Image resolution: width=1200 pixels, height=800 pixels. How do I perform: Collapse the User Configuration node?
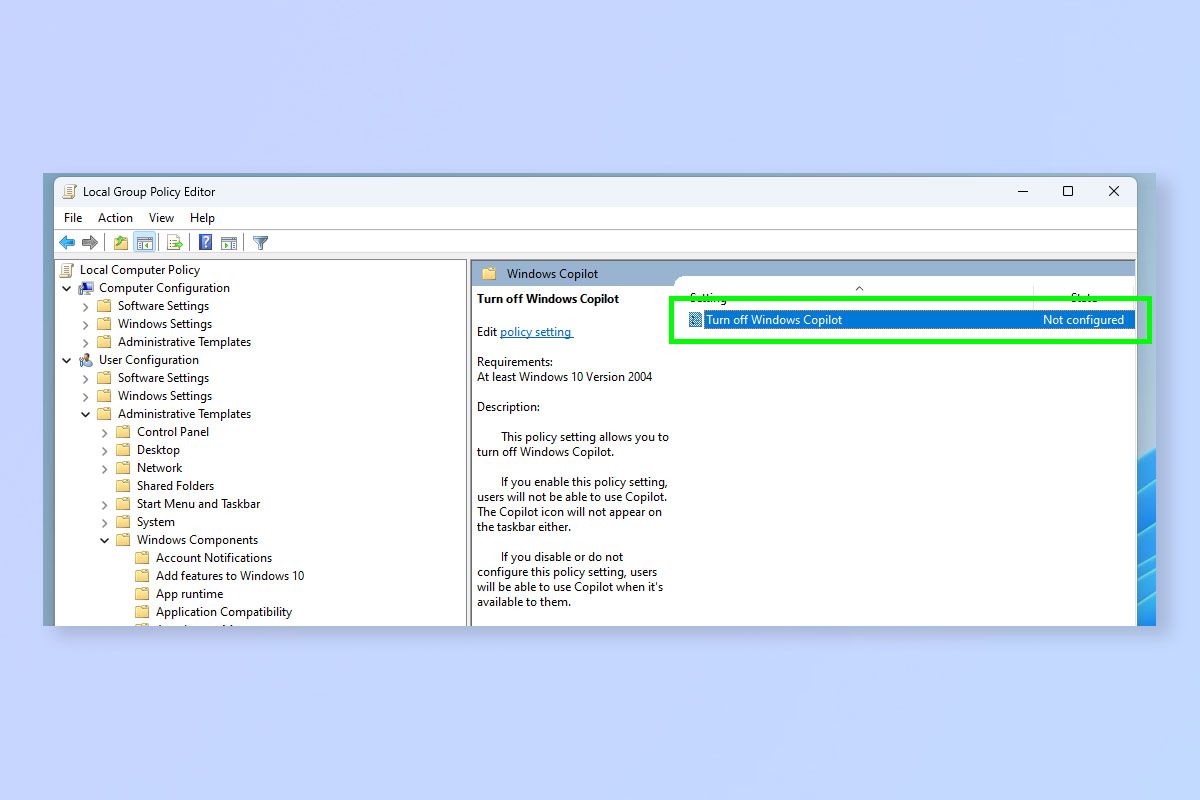coord(67,359)
